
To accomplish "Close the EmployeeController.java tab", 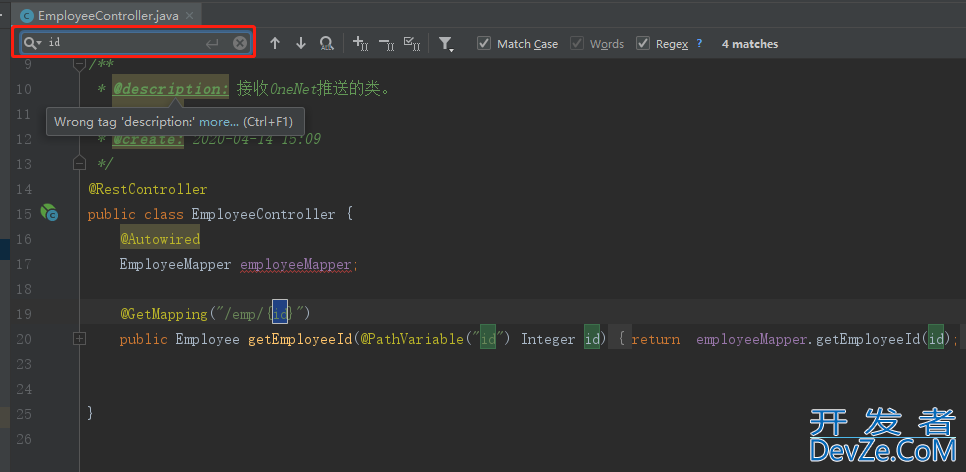I will click(x=190, y=15).
